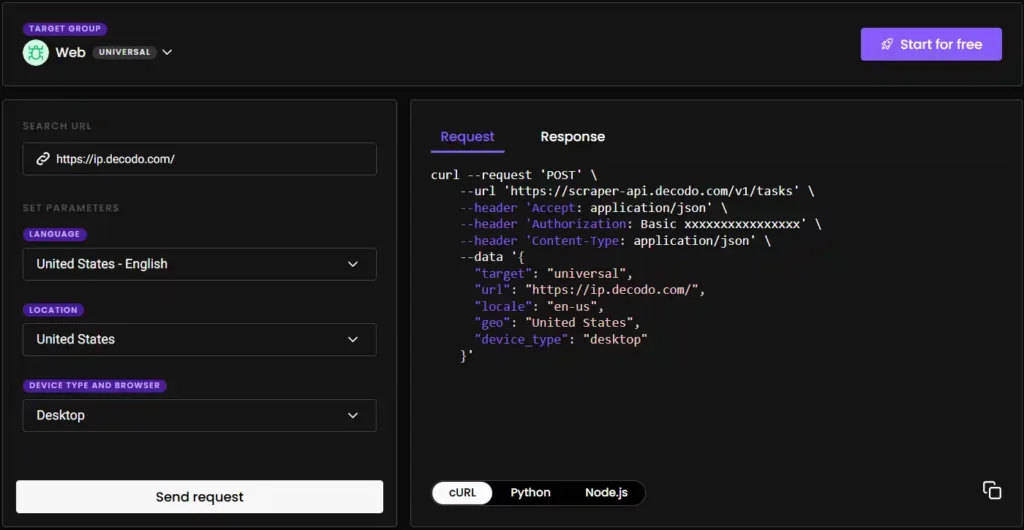Image resolution: width=1024 pixels, height=530 pixels.
Task: Click the curl --request 'POST' line
Action: 514,175
